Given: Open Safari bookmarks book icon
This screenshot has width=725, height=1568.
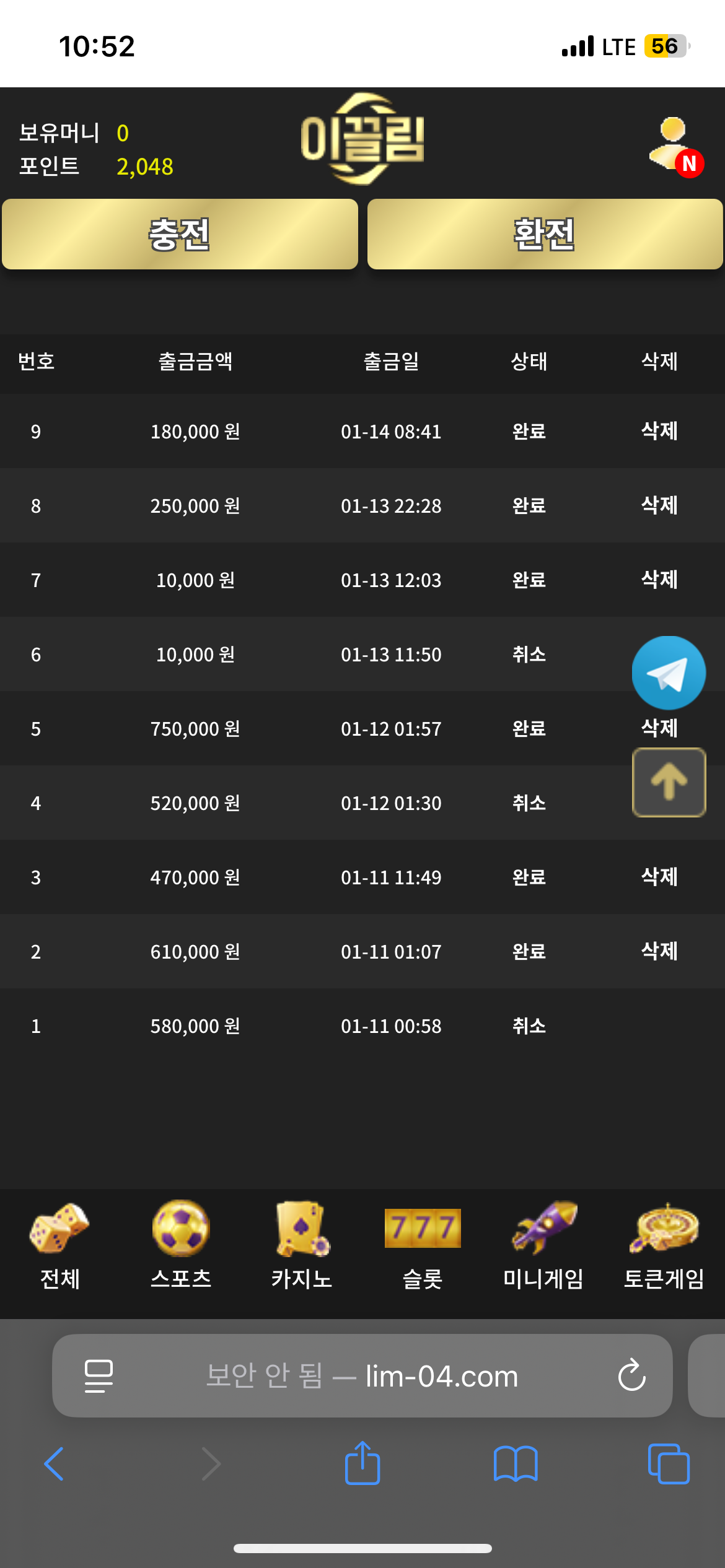Looking at the screenshot, I should [x=516, y=1463].
